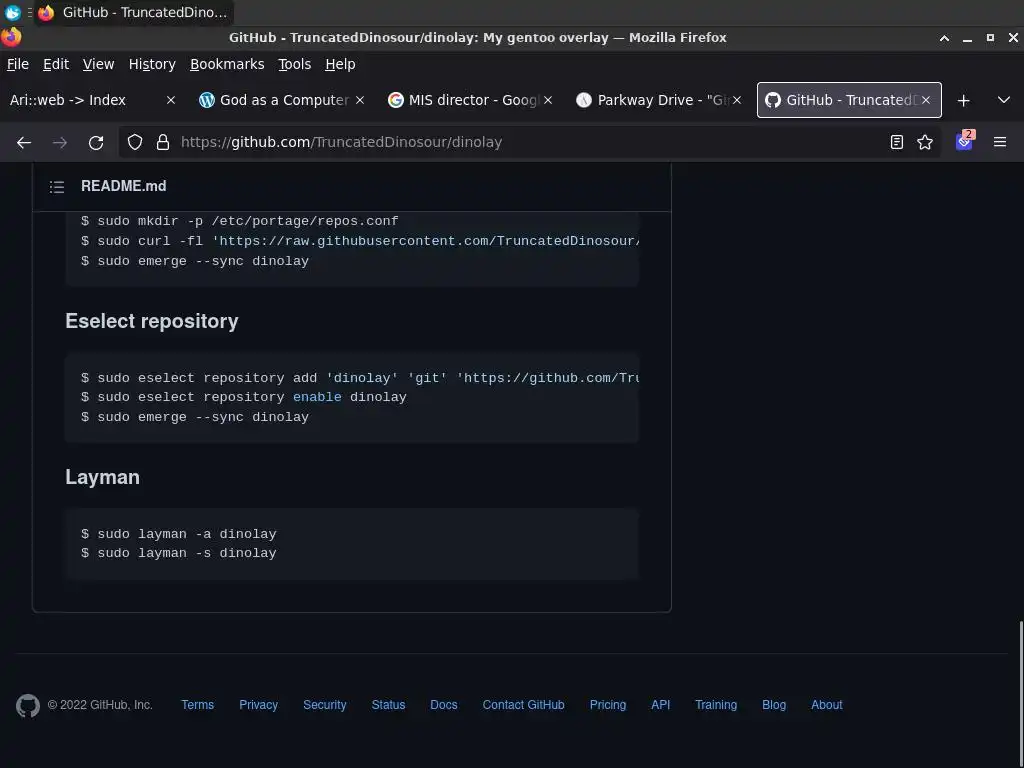Viewport: 1024px width, 768px height.
Task: Open the extension icon with badge 2
Action: pos(965,141)
